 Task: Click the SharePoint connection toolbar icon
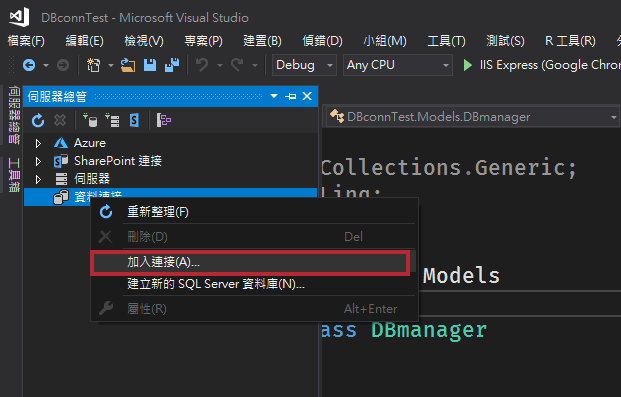134,120
